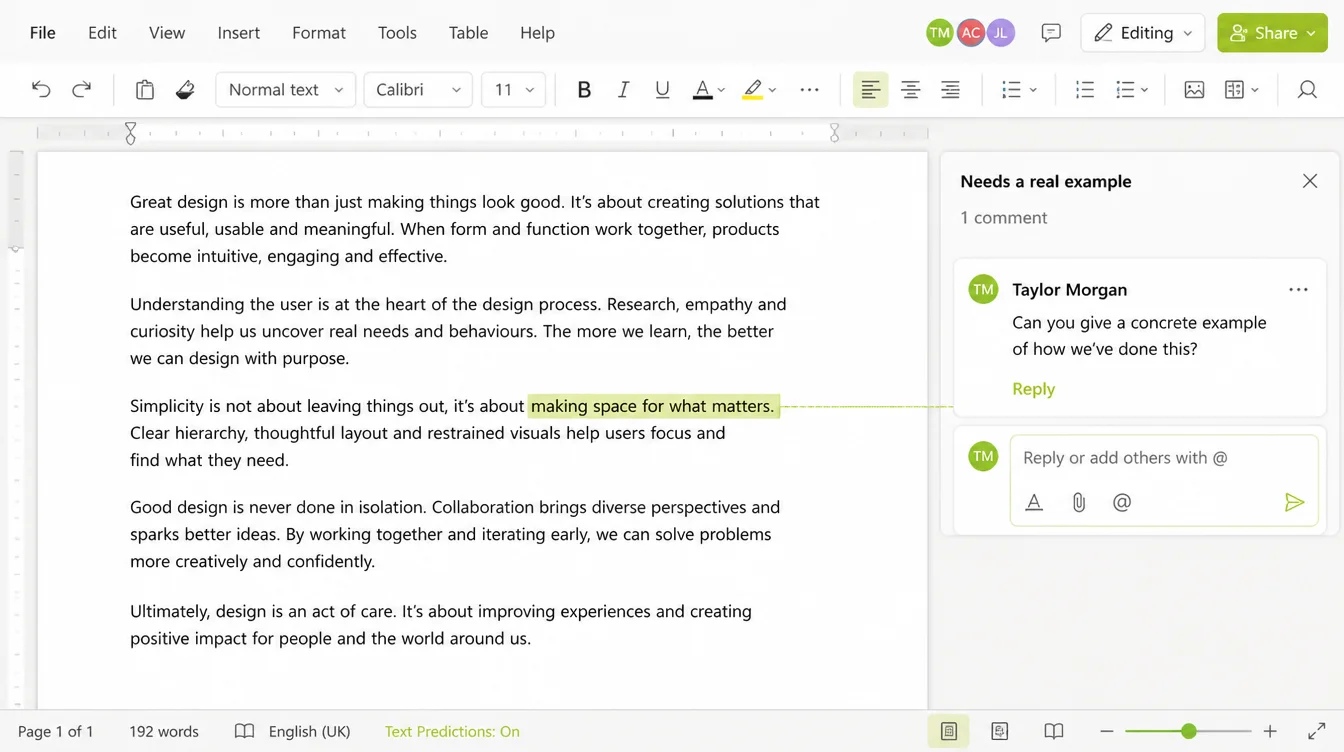Viewport: 1344px width, 752px height.
Task: Expand the highlight colour dropdown arrow
Action: click(772, 90)
